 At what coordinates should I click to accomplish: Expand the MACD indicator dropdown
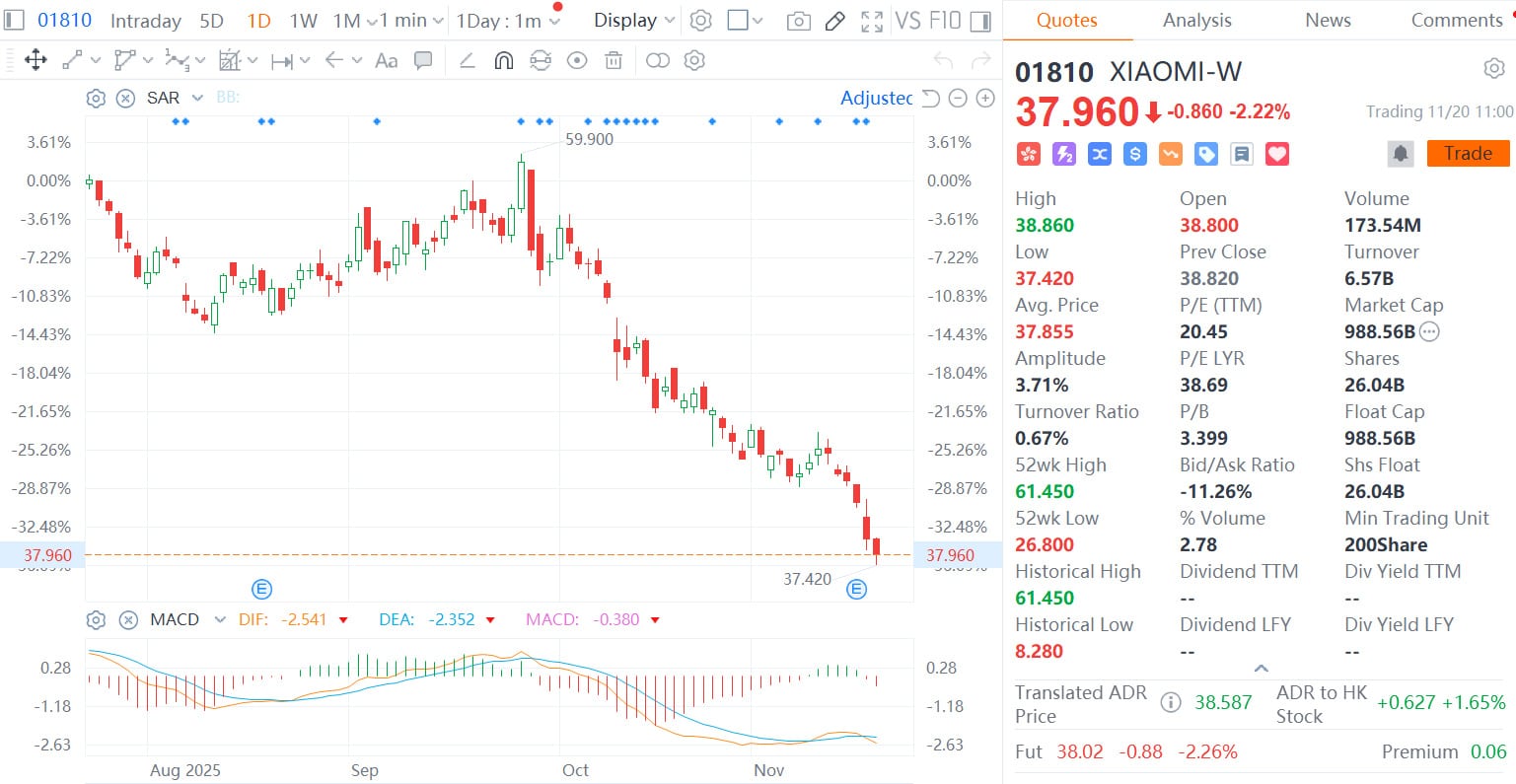[x=220, y=620]
